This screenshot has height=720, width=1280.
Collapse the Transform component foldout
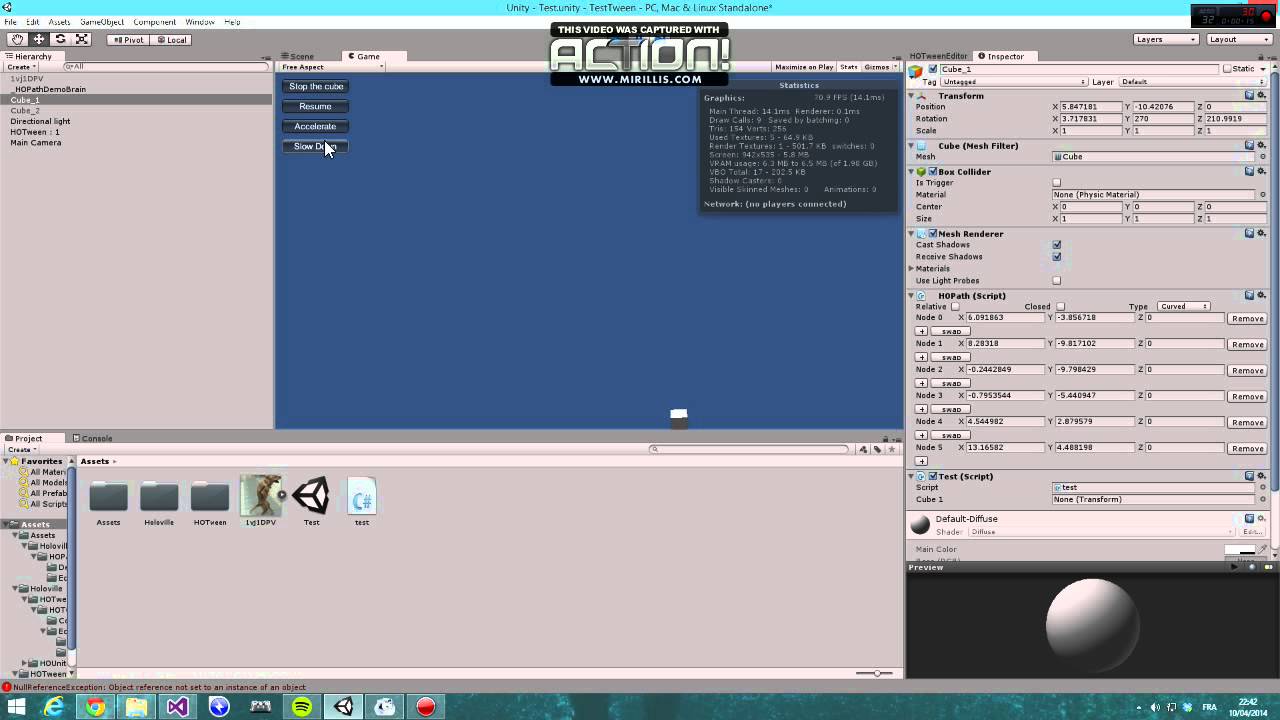click(912, 96)
